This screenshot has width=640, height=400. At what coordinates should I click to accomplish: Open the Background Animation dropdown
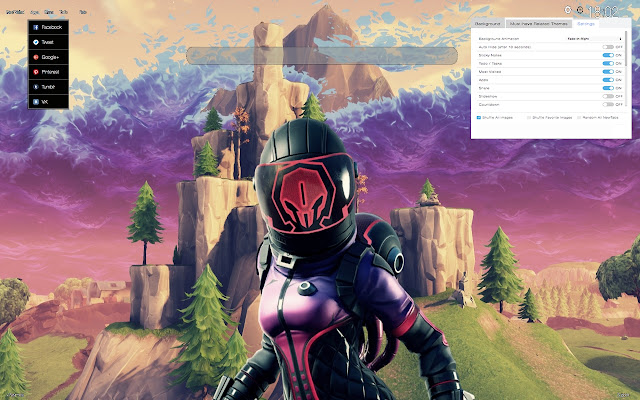pyautogui.click(x=594, y=39)
